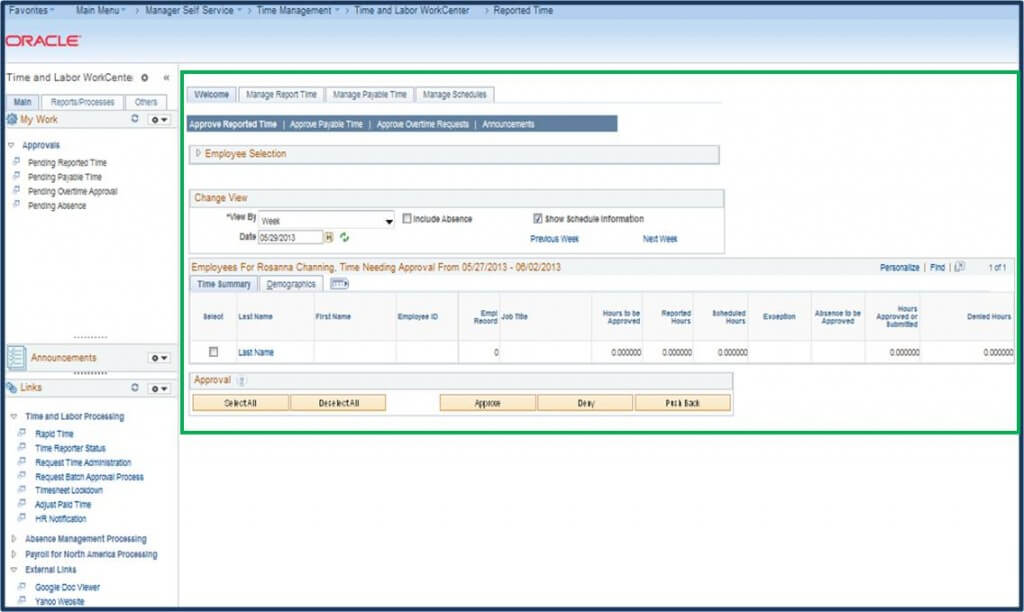
Task: Open the calendar date picker icon
Action: coord(329,237)
